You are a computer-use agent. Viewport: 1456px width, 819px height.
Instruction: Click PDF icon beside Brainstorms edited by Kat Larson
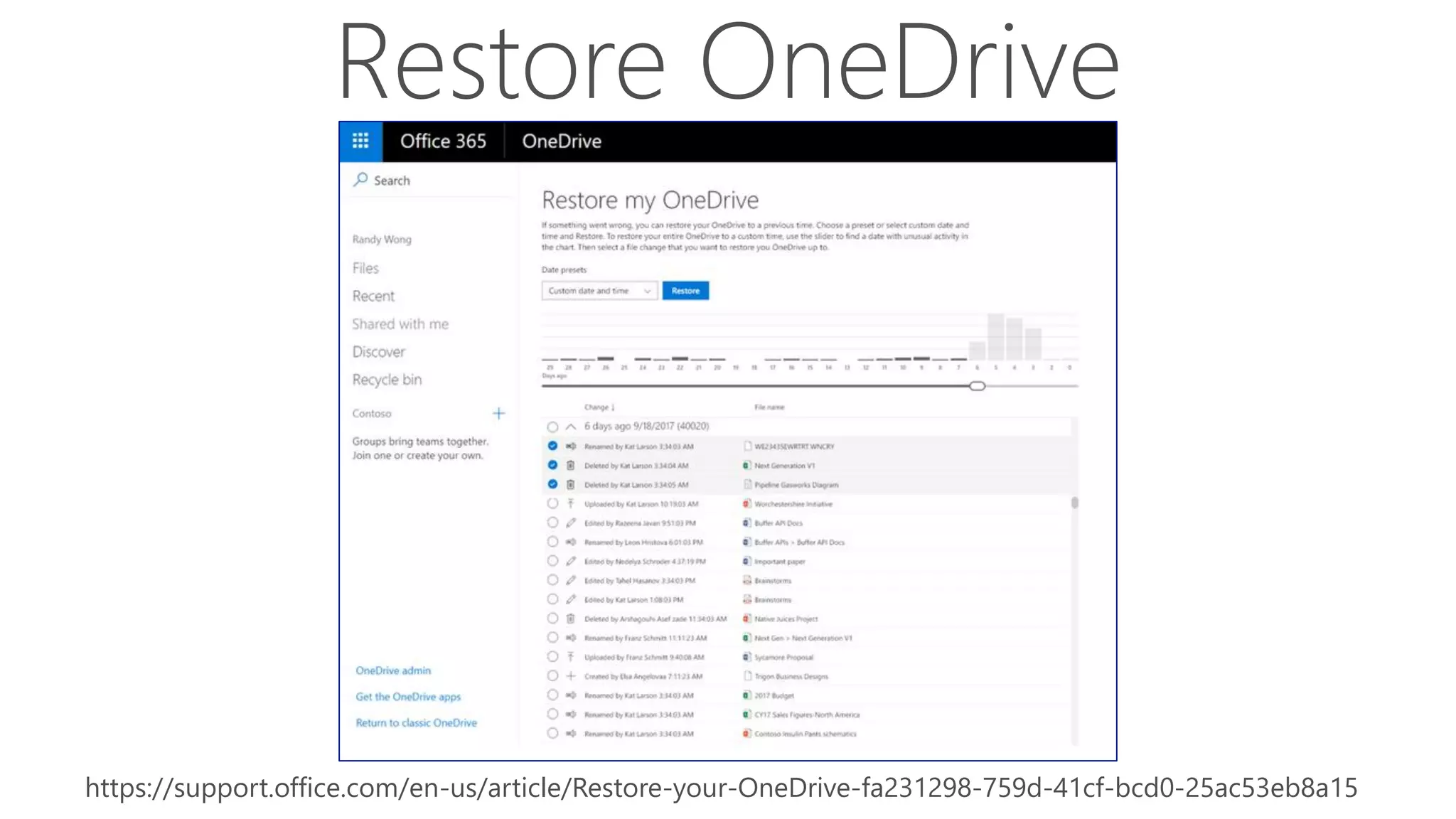pyautogui.click(x=747, y=600)
